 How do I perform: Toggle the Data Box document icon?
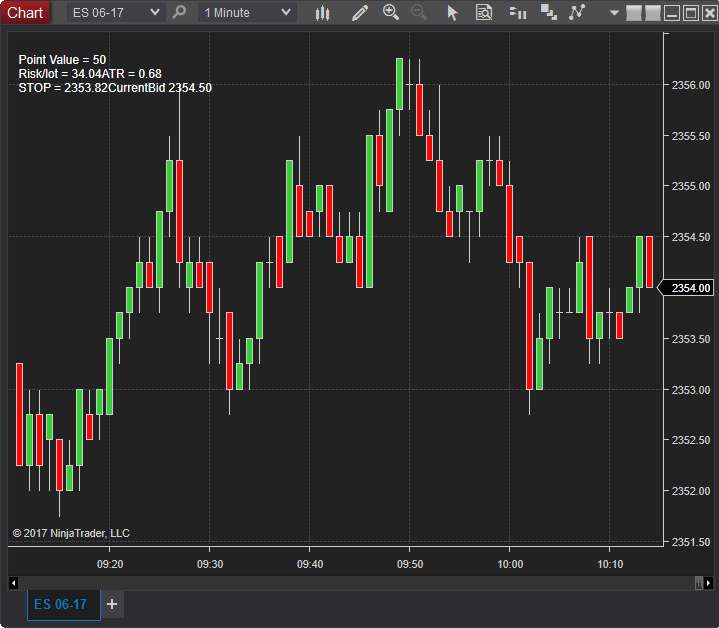pos(484,12)
